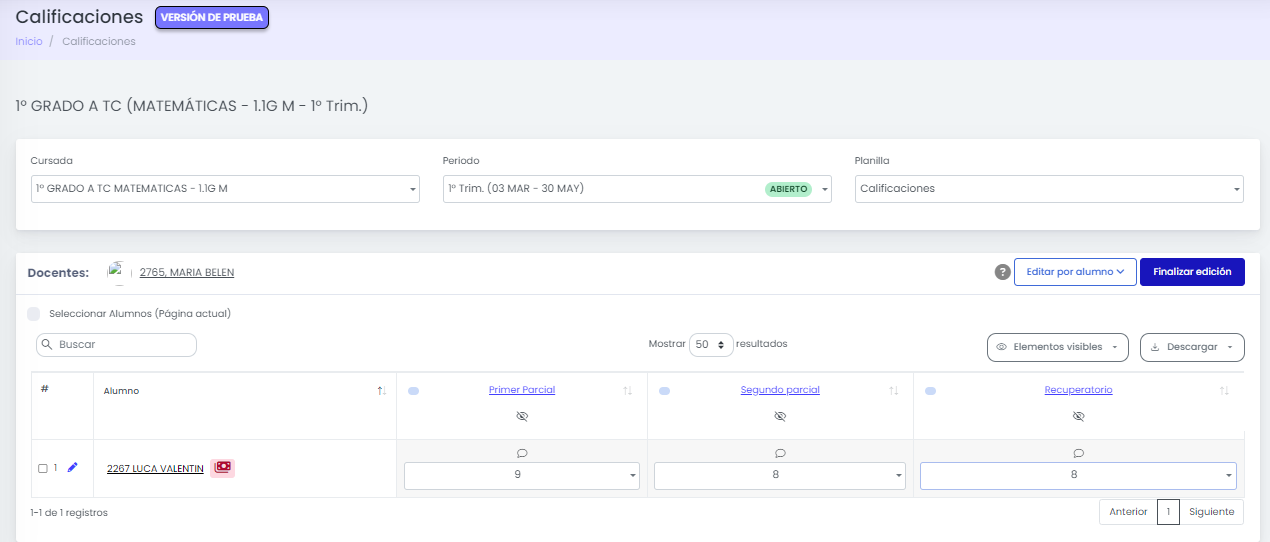Check Seleccionar Alumnos (Página actual) box
Viewport: 1270px width, 542px height.
pyautogui.click(x=34, y=314)
